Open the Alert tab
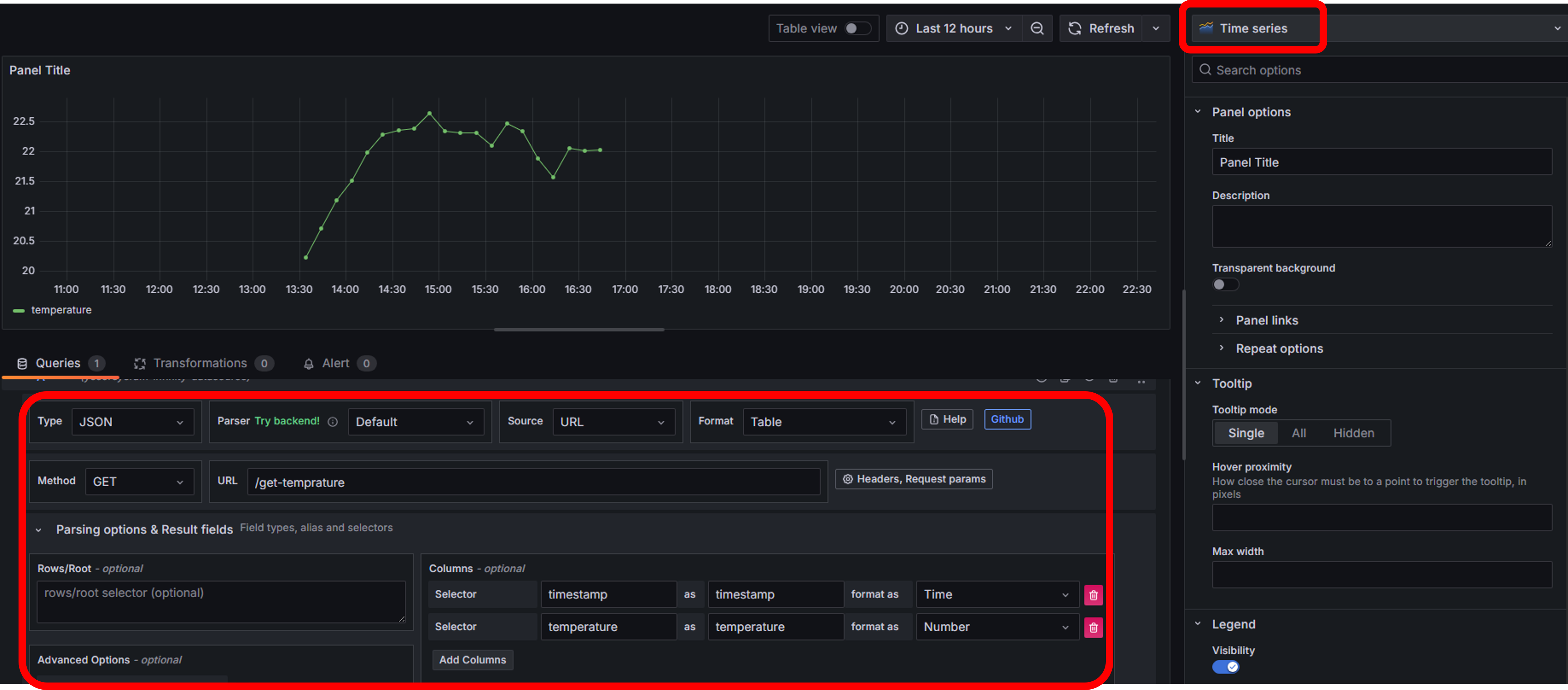The height and width of the screenshot is (690, 1568). pos(335,364)
